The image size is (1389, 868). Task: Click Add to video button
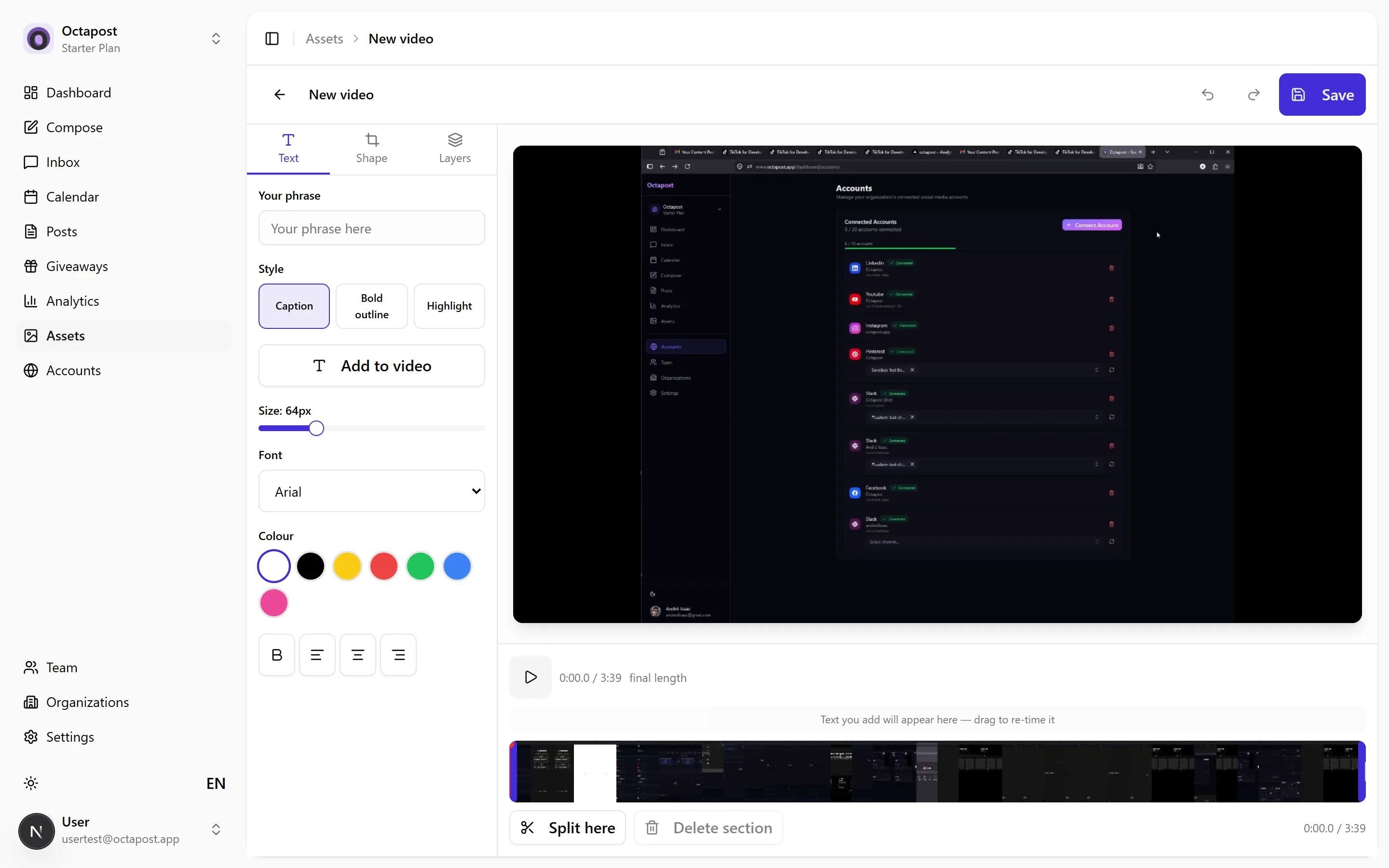(371, 366)
